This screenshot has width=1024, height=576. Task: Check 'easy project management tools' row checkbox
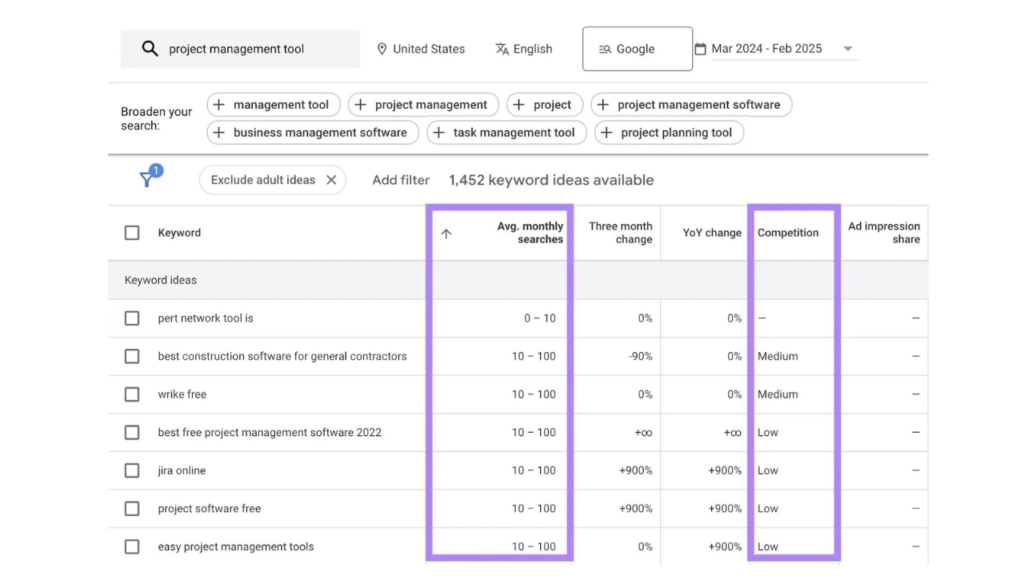coord(132,547)
